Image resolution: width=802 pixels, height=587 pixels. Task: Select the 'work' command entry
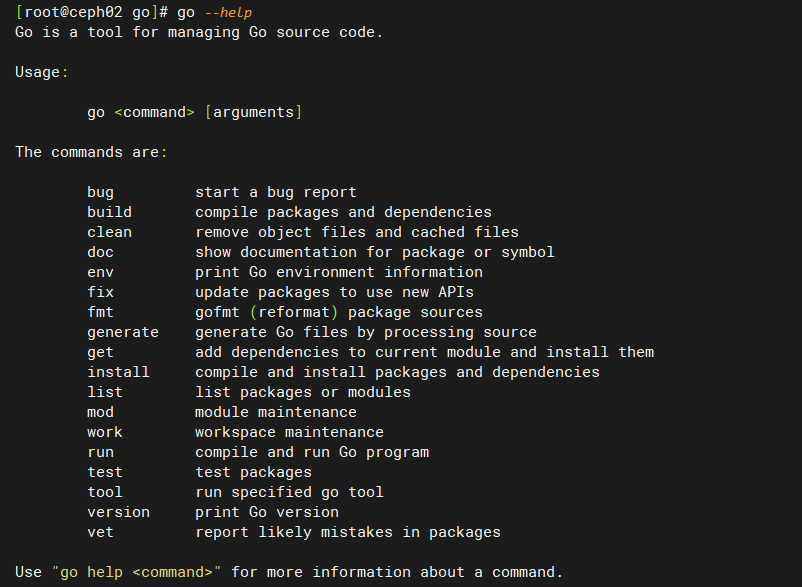pyautogui.click(x=104, y=431)
